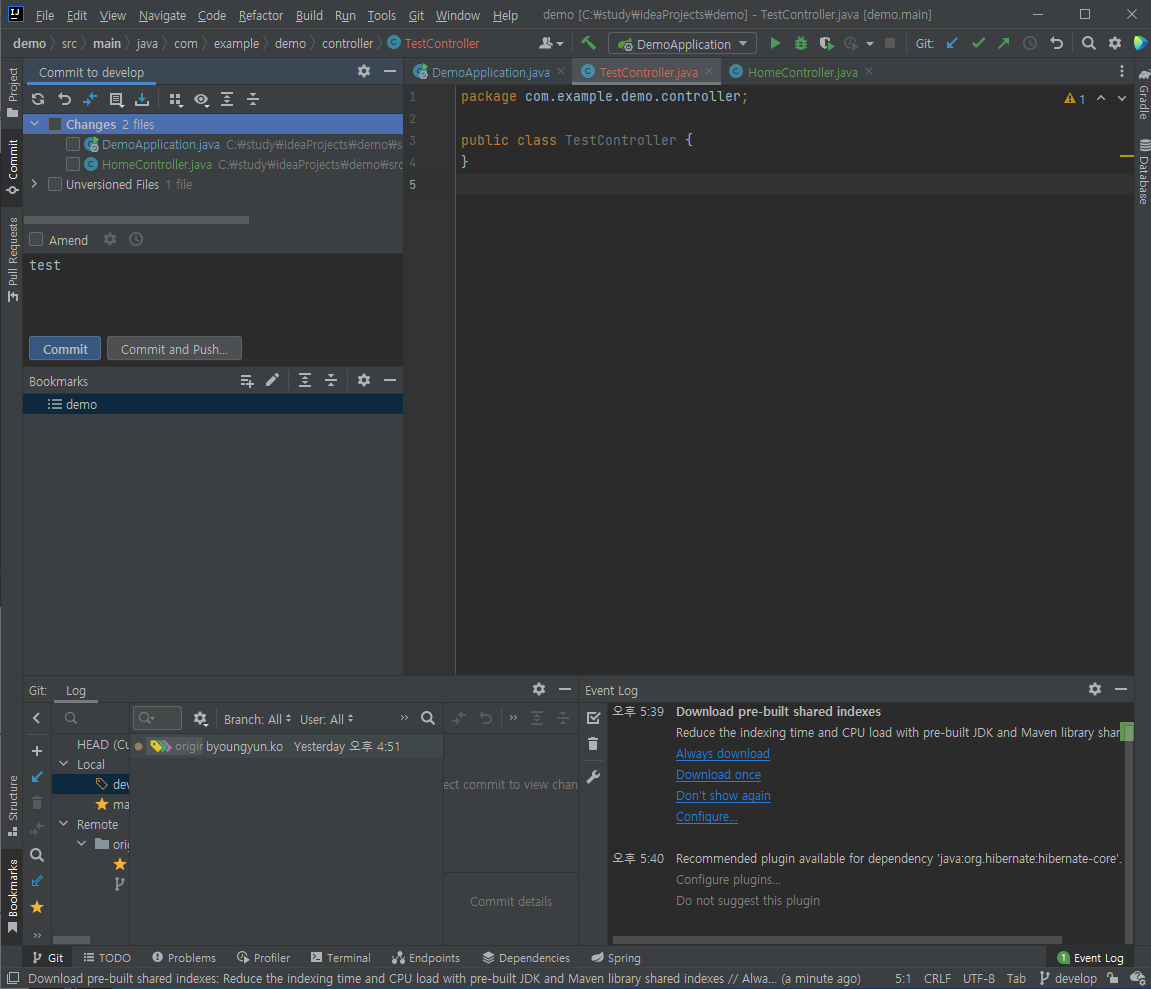Show commit message history clock icon

[x=136, y=240]
